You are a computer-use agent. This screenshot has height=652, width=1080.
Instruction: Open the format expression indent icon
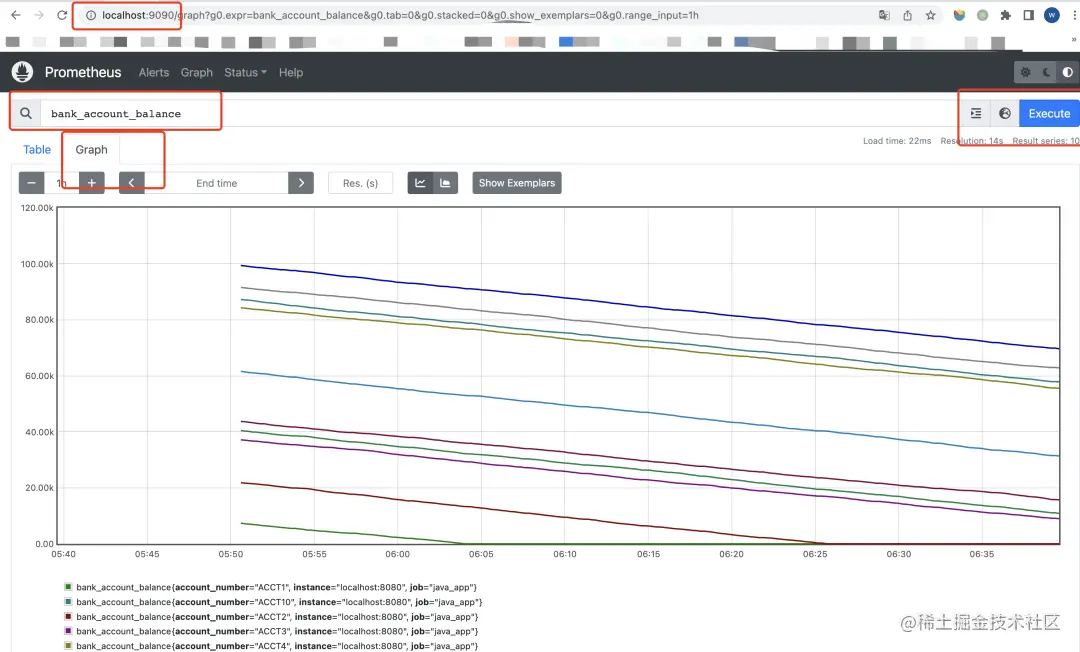pyautogui.click(x=976, y=114)
